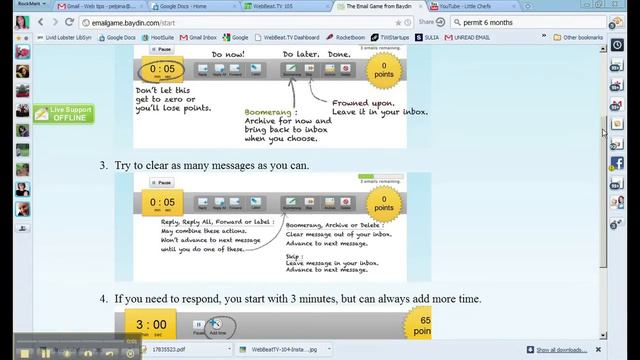Open the profile avatar next to the back arrow
Screen dimensions: 640x360
tap(22, 22)
